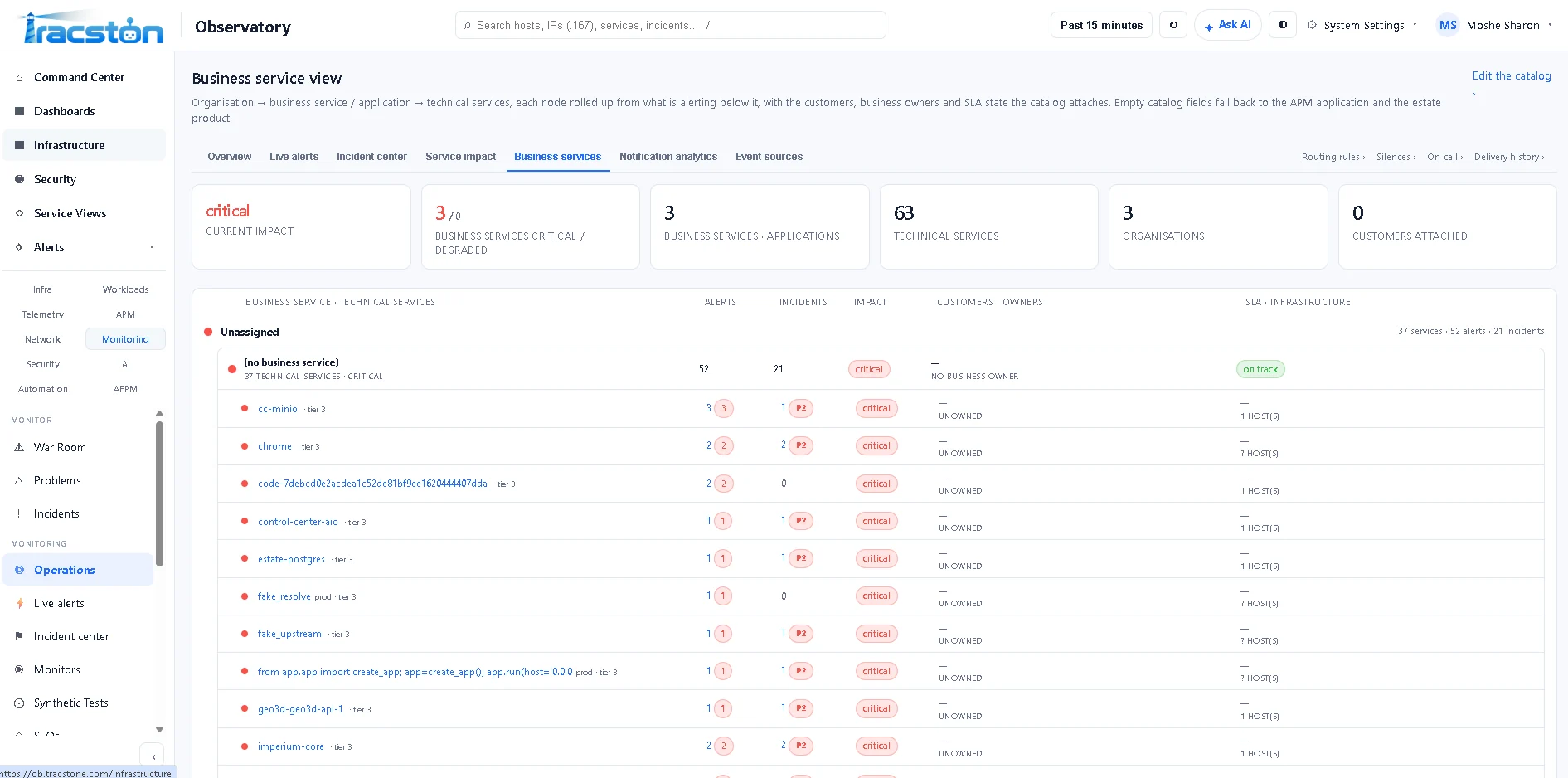1568x778 pixels.
Task: Open Service Views in sidebar
Action: click(x=84, y=213)
